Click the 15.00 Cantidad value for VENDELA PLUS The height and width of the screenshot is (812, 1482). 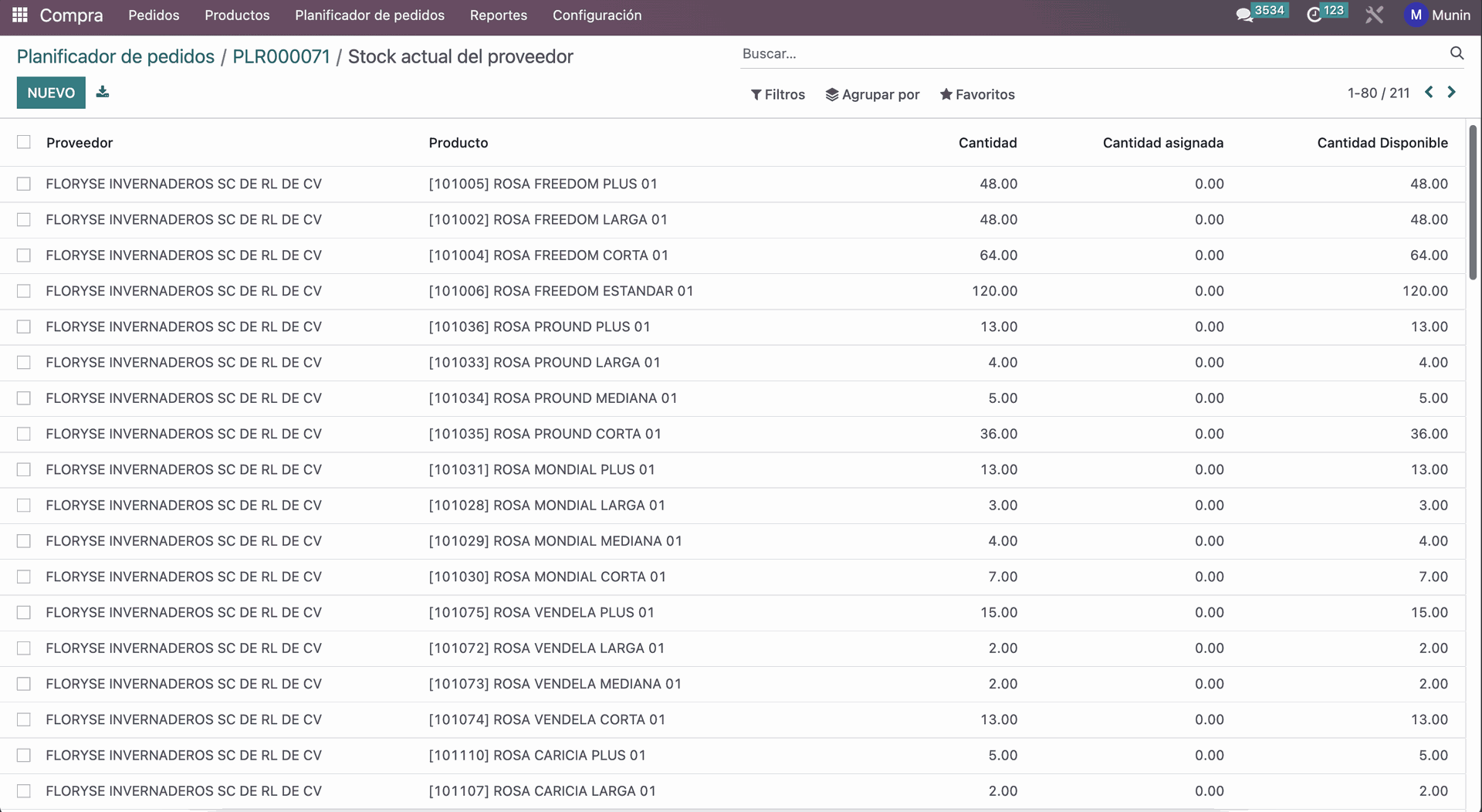pyautogui.click(x=999, y=612)
